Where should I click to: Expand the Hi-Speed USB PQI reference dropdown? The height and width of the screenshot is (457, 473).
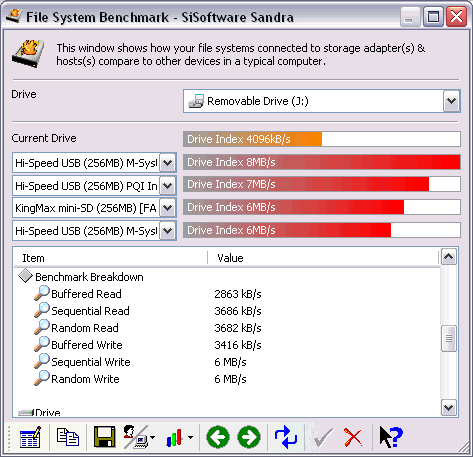tap(167, 186)
